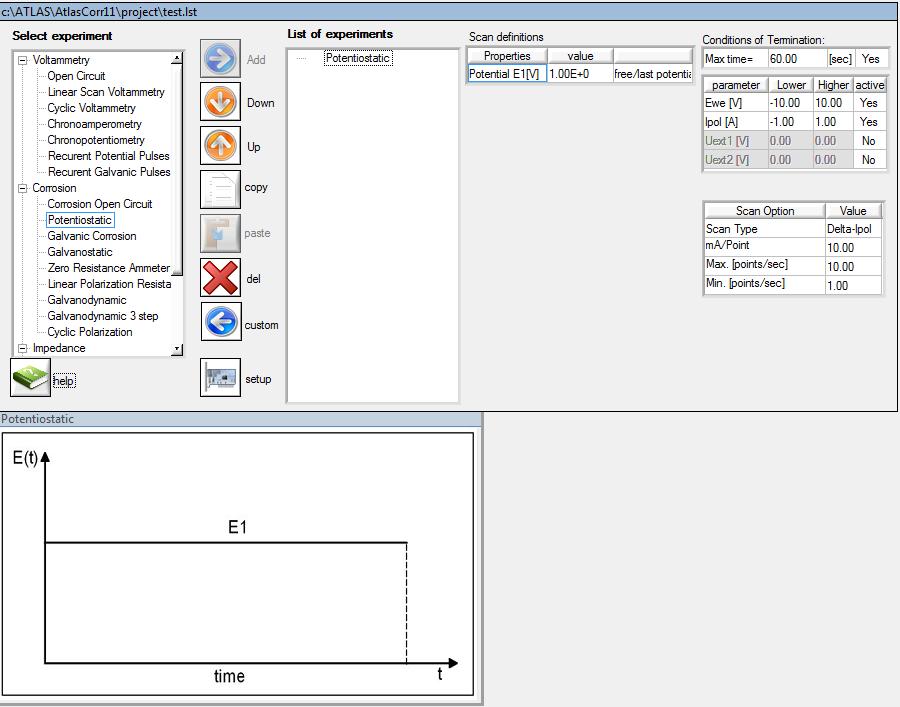The width and height of the screenshot is (900, 707).
Task: Collapse the Corrosion tree node
Action: click(22, 188)
